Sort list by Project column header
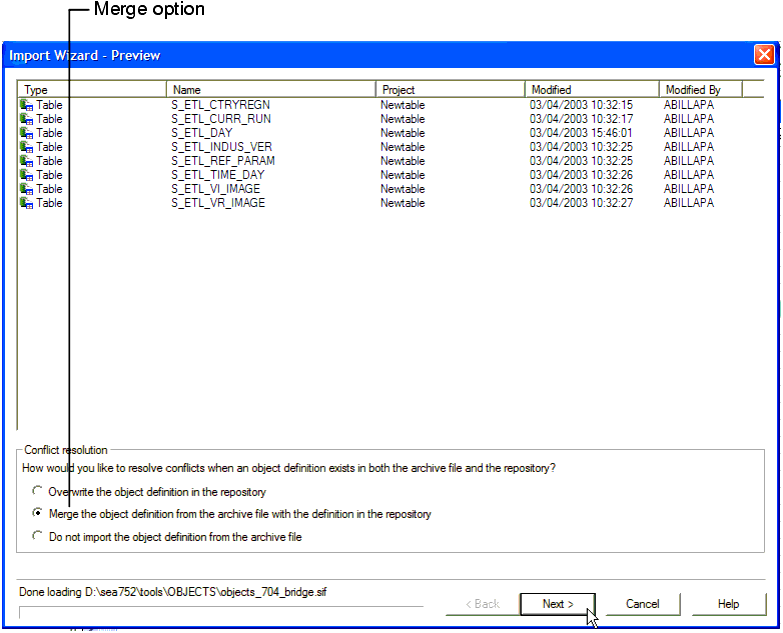Image resolution: width=783 pixels, height=633 pixels. pyautogui.click(x=450, y=90)
